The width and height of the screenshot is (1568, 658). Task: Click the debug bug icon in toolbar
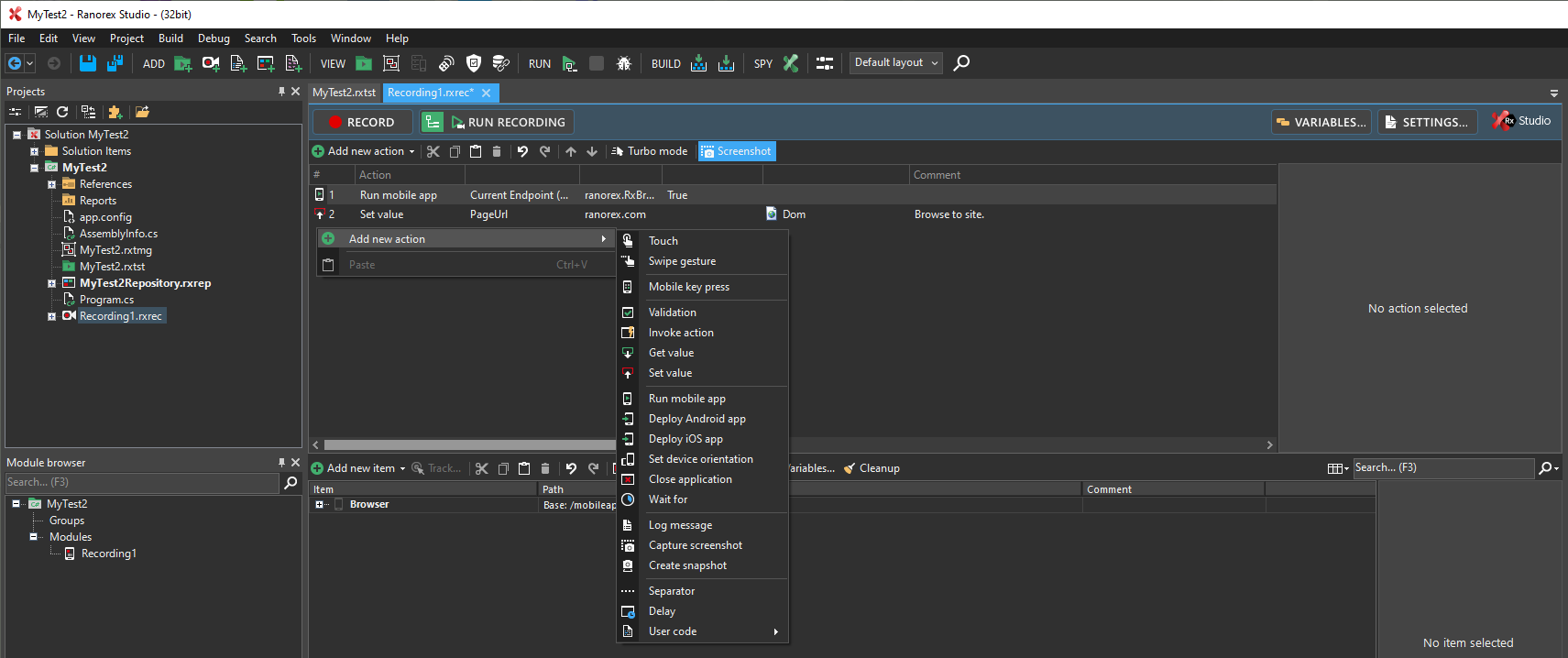pos(624,63)
